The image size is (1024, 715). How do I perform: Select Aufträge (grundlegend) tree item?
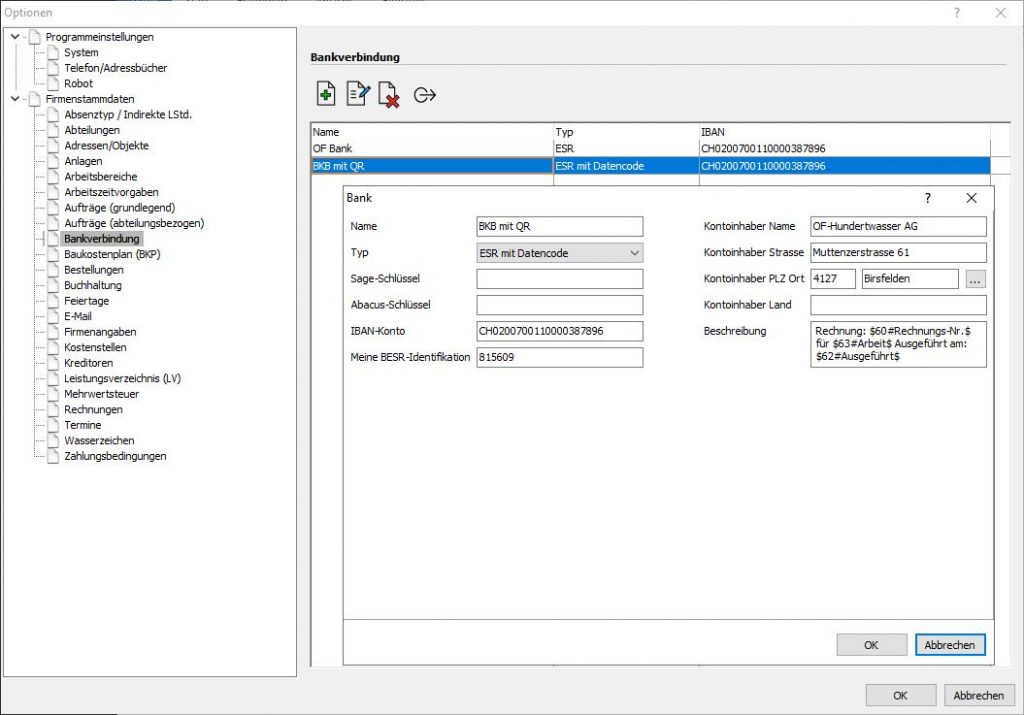click(x=120, y=208)
